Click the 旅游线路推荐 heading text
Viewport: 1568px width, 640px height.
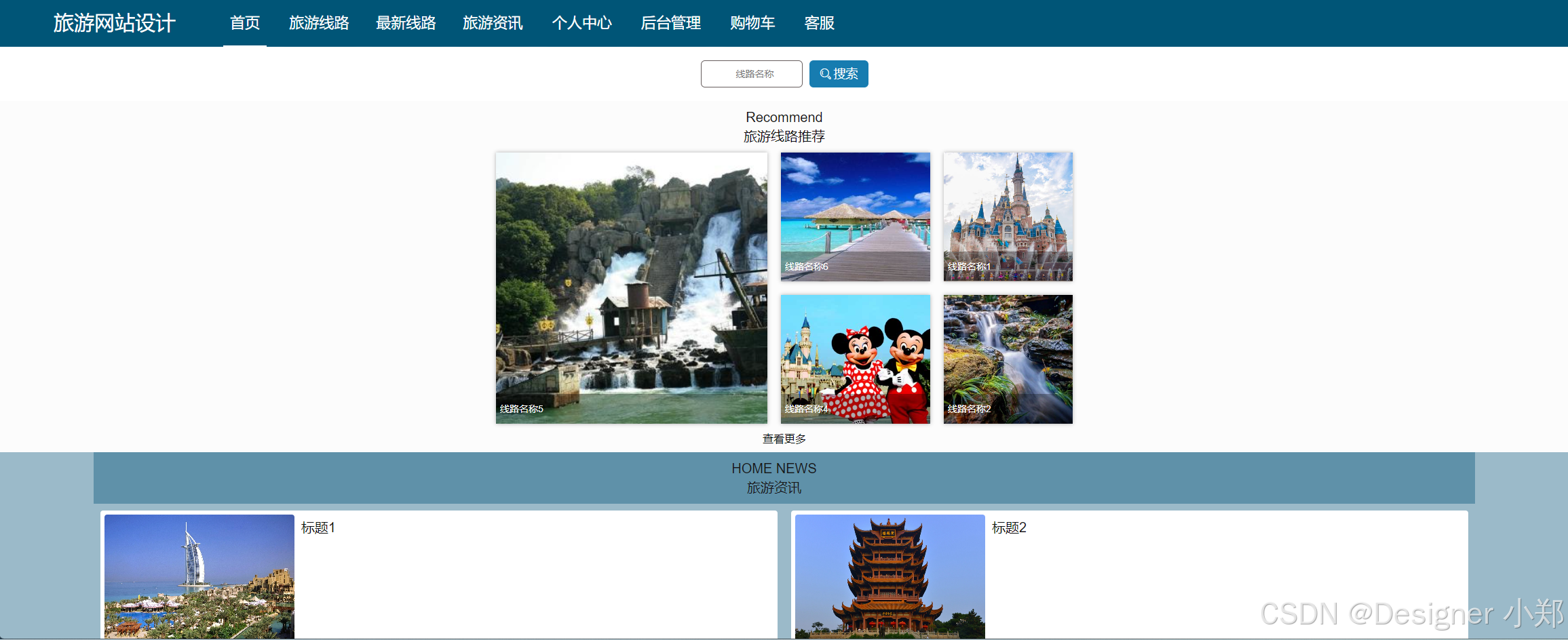[x=784, y=136]
